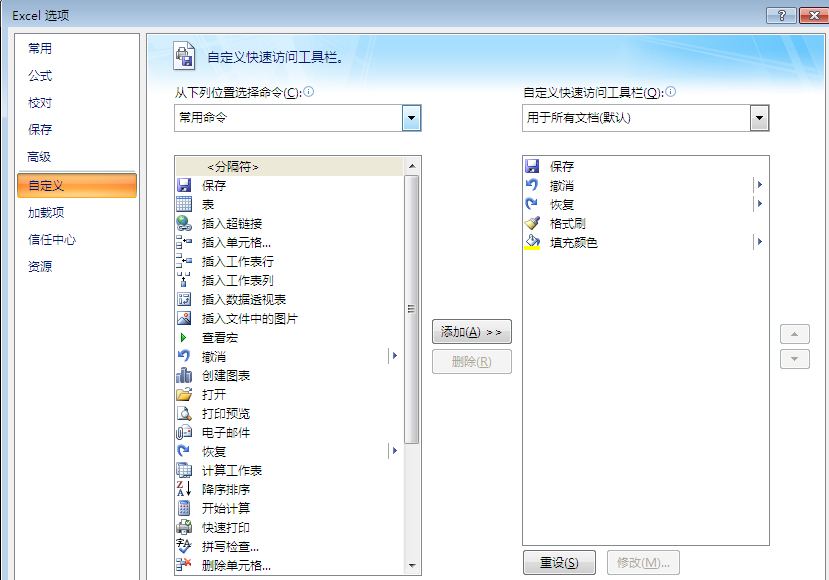The height and width of the screenshot is (580, 829).
Task: Select the 电子邮件 text entry
Action: coord(226,433)
